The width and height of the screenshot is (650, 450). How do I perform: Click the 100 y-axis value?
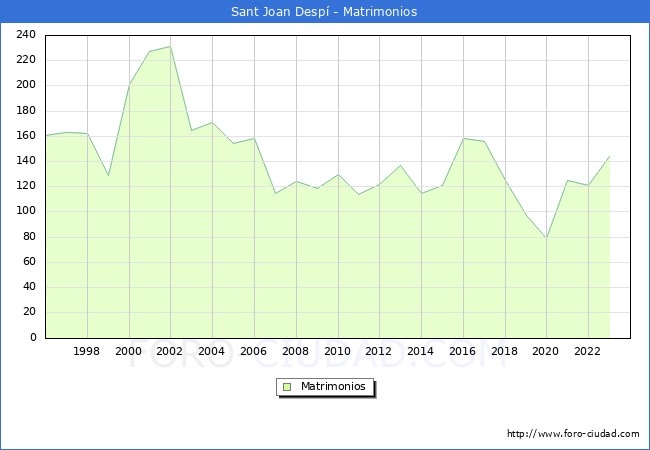[x=26, y=211]
